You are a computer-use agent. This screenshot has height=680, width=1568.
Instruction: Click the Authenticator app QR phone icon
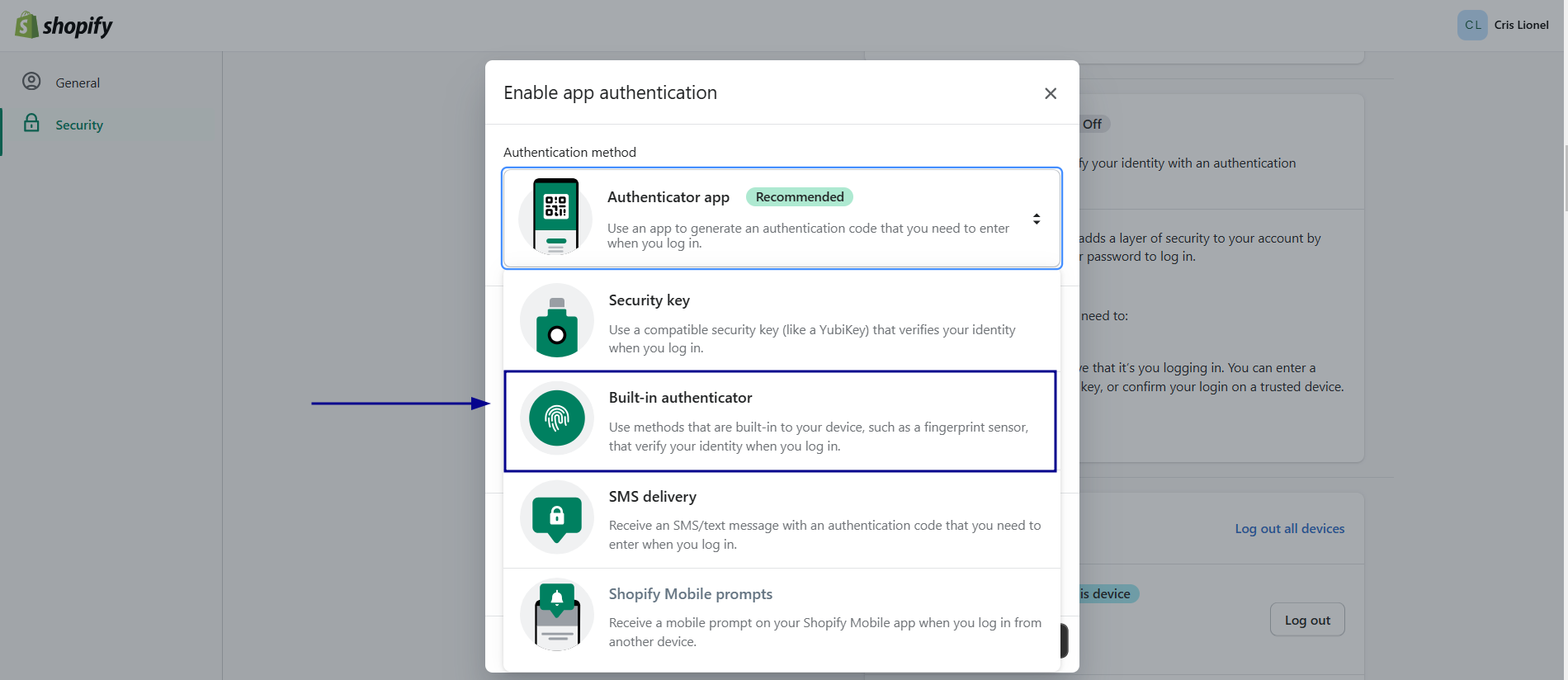555,217
